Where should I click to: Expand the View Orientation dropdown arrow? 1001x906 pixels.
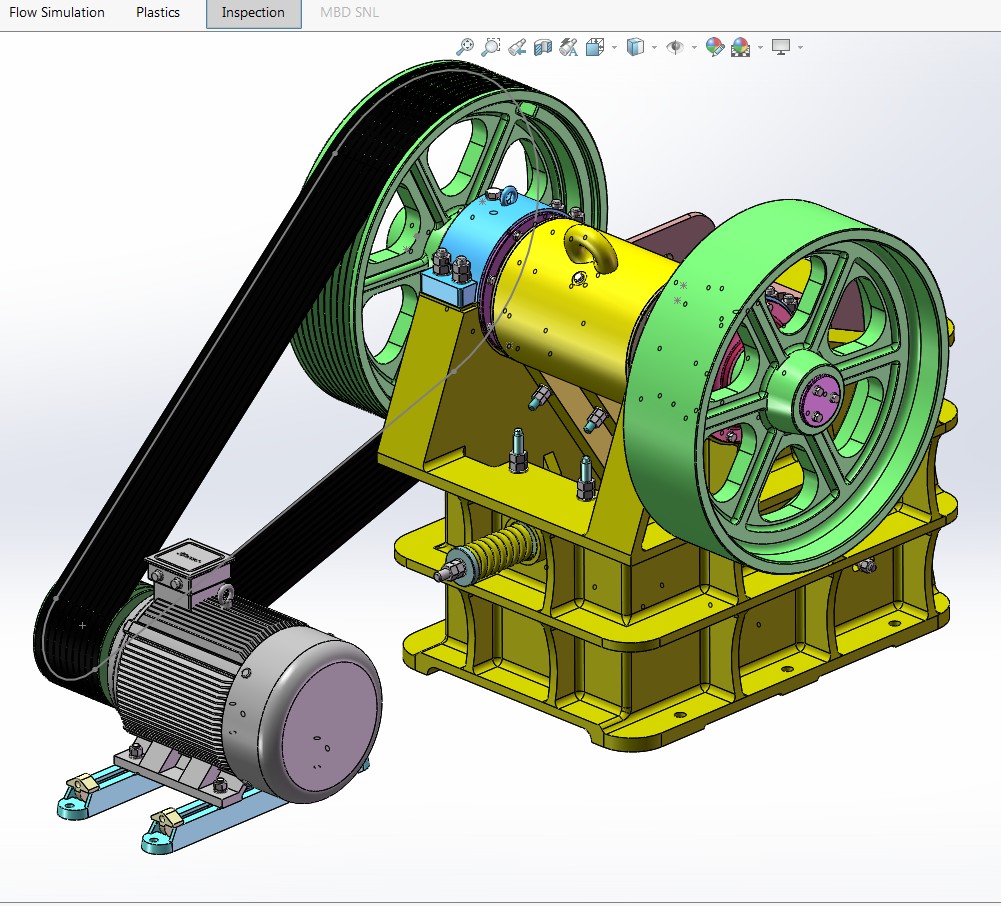[x=614, y=47]
